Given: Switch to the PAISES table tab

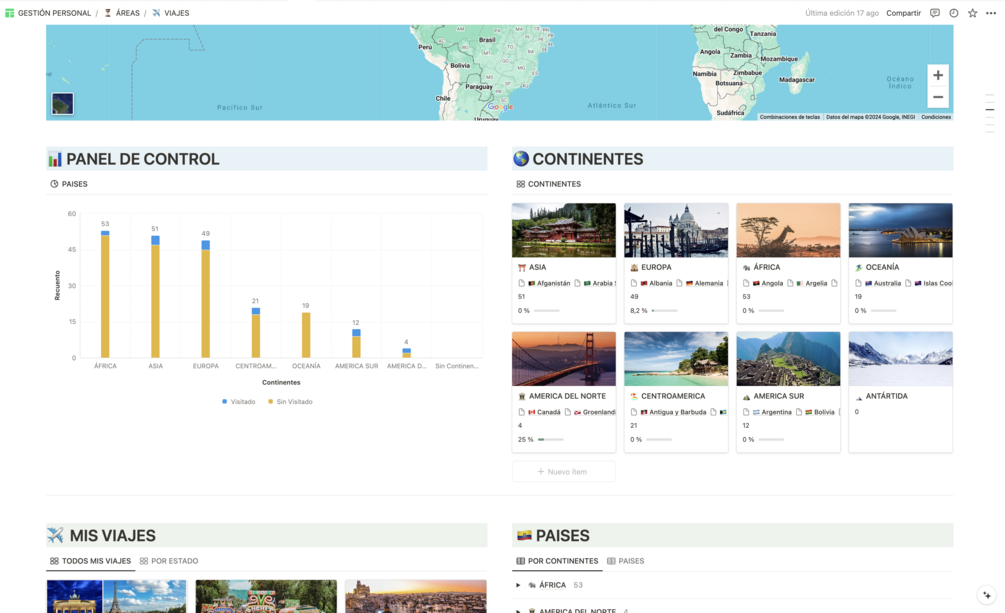Looking at the screenshot, I should [626, 561].
